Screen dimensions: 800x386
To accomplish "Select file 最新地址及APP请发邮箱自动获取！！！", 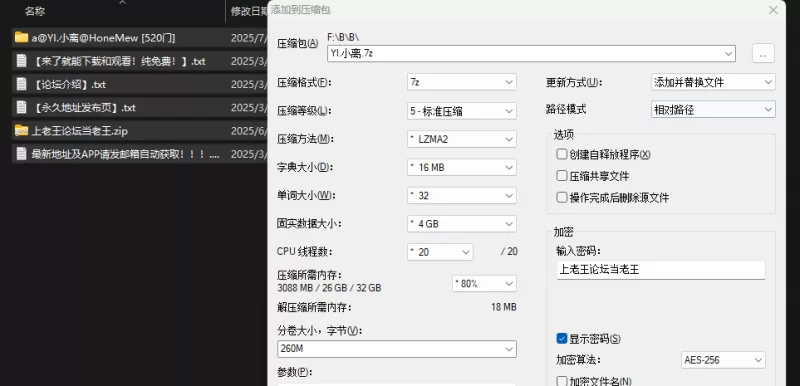I will click(140, 153).
